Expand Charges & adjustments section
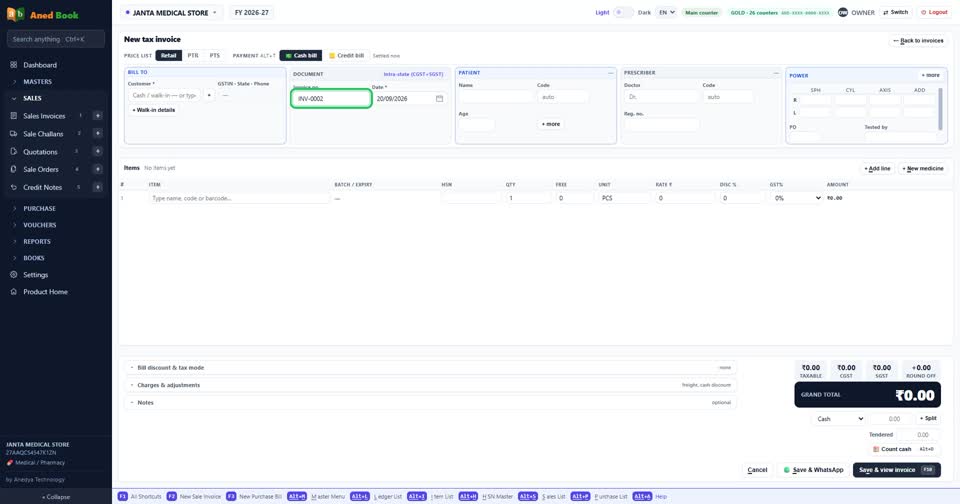The image size is (960, 504). [x=430, y=385]
